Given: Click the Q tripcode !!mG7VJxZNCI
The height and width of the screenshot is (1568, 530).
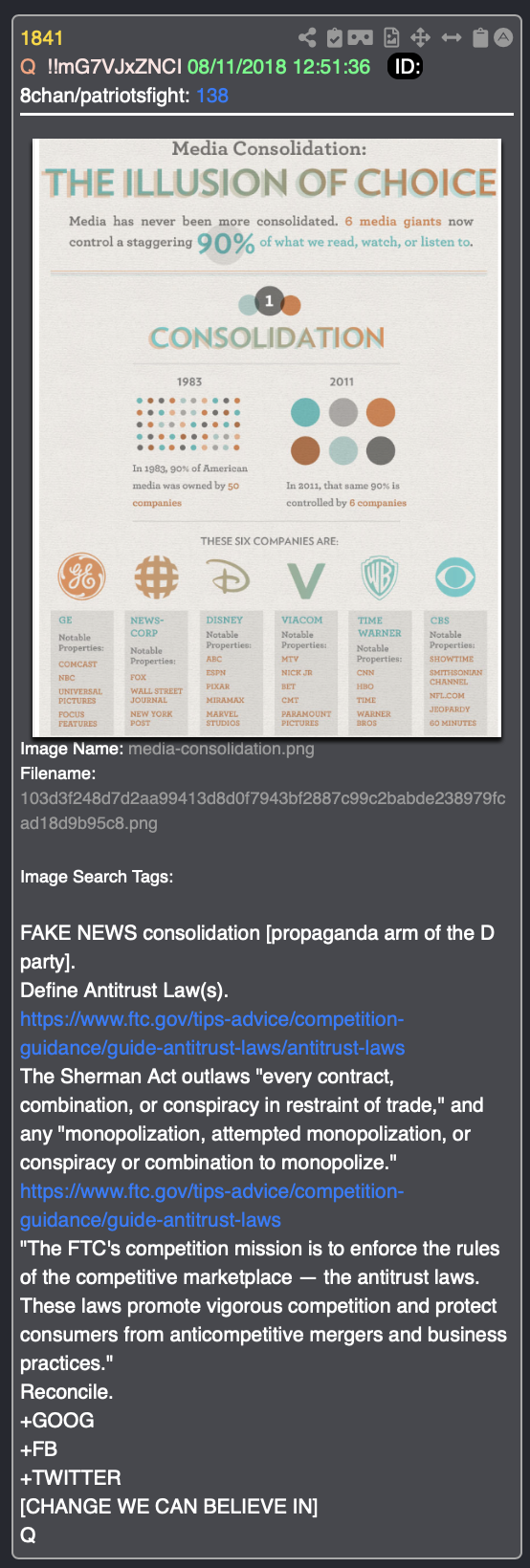Looking at the screenshot, I should (x=114, y=67).
